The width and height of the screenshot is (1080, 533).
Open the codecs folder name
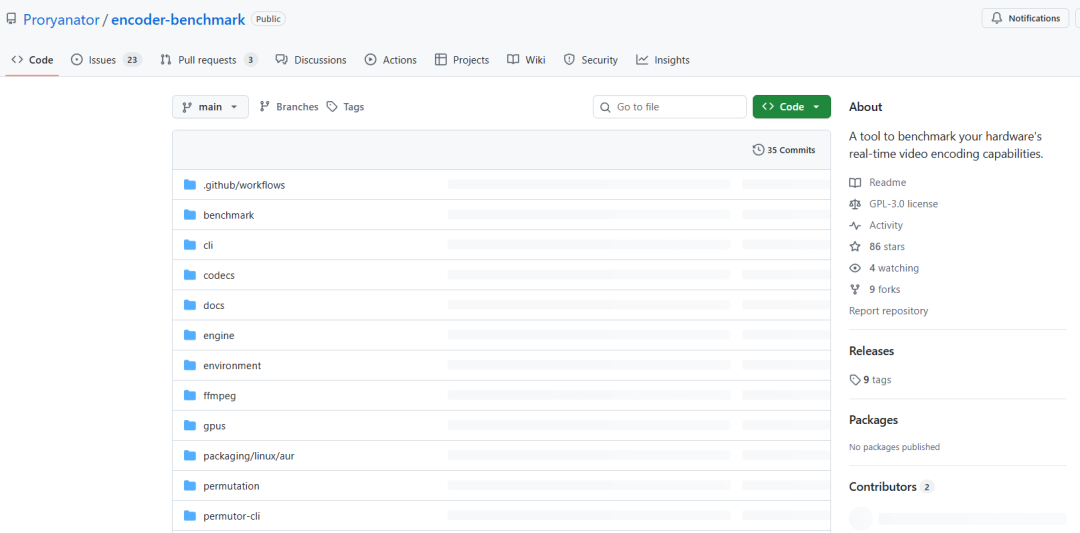coord(219,275)
